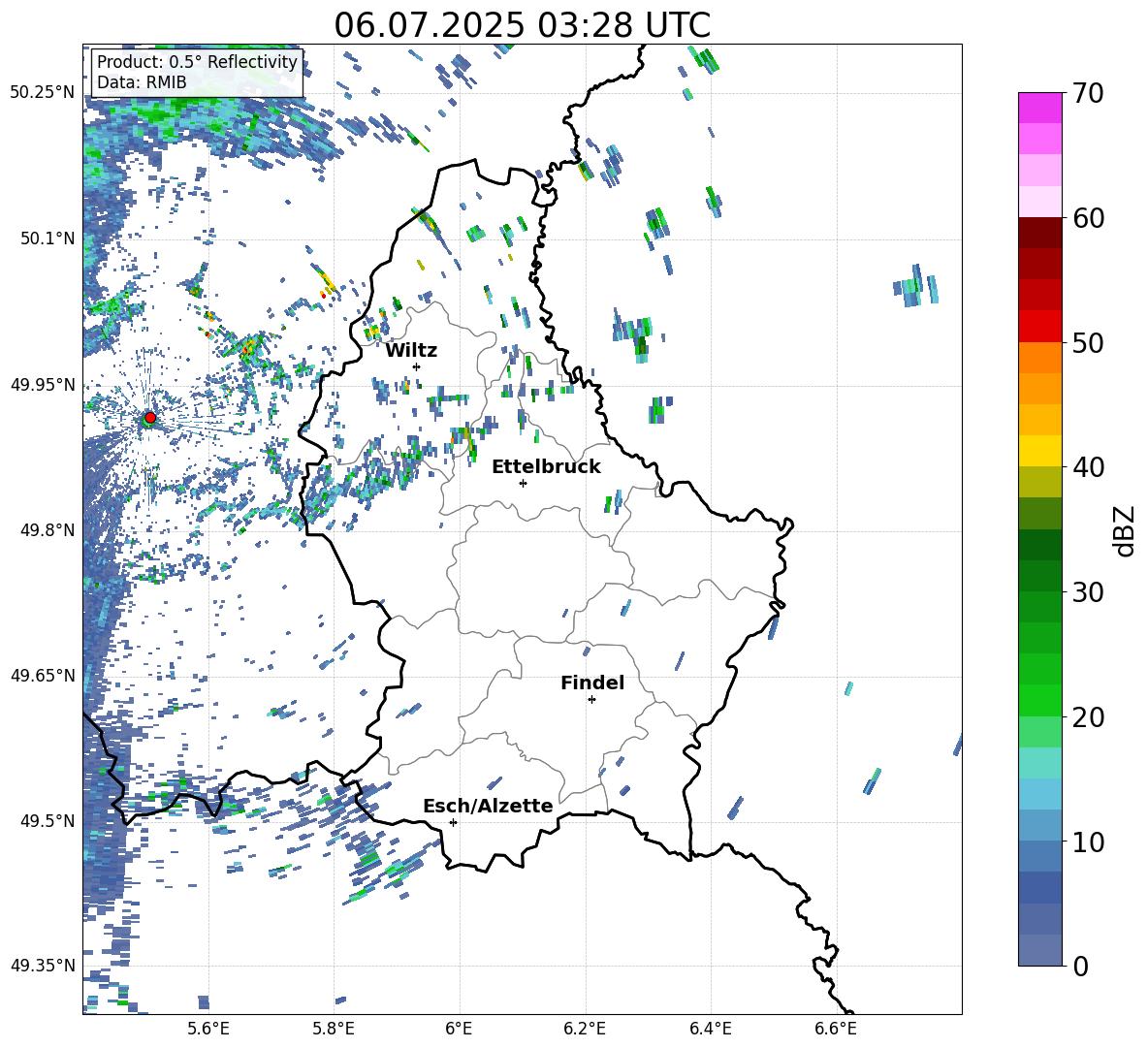Click the 49.65°N latitude label
This screenshot has height=1048, width=1148.
click(x=43, y=676)
